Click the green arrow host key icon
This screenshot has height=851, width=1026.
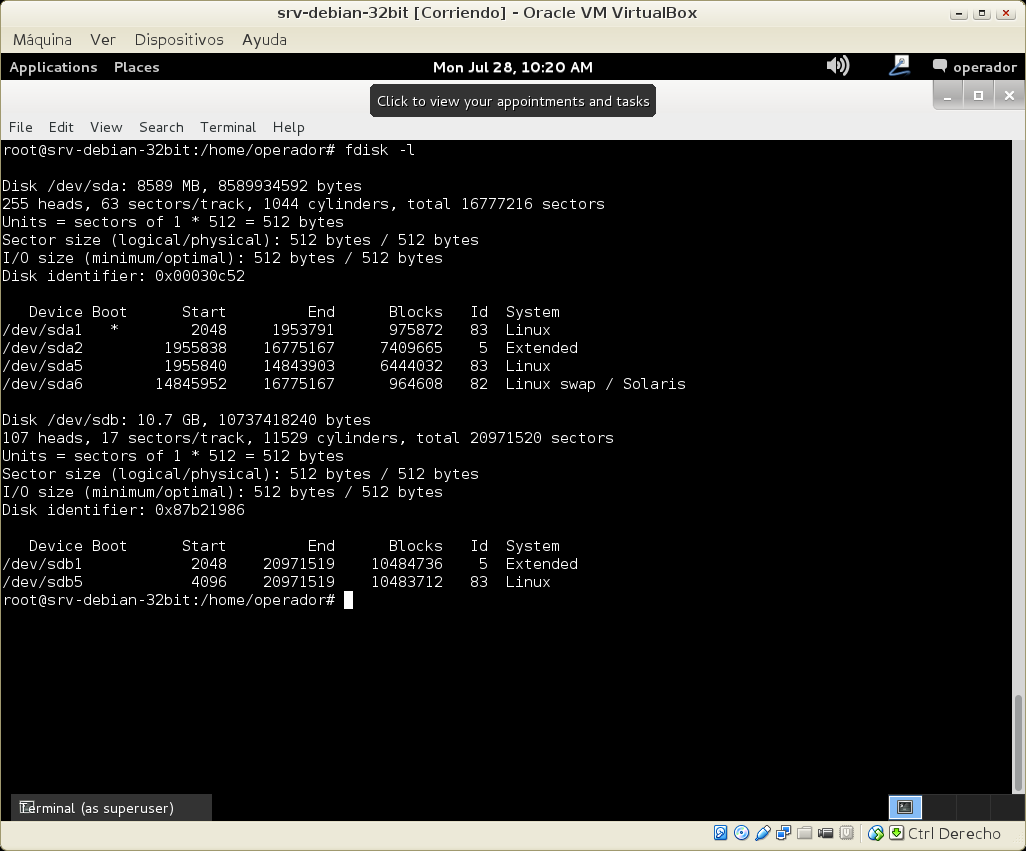(897, 833)
